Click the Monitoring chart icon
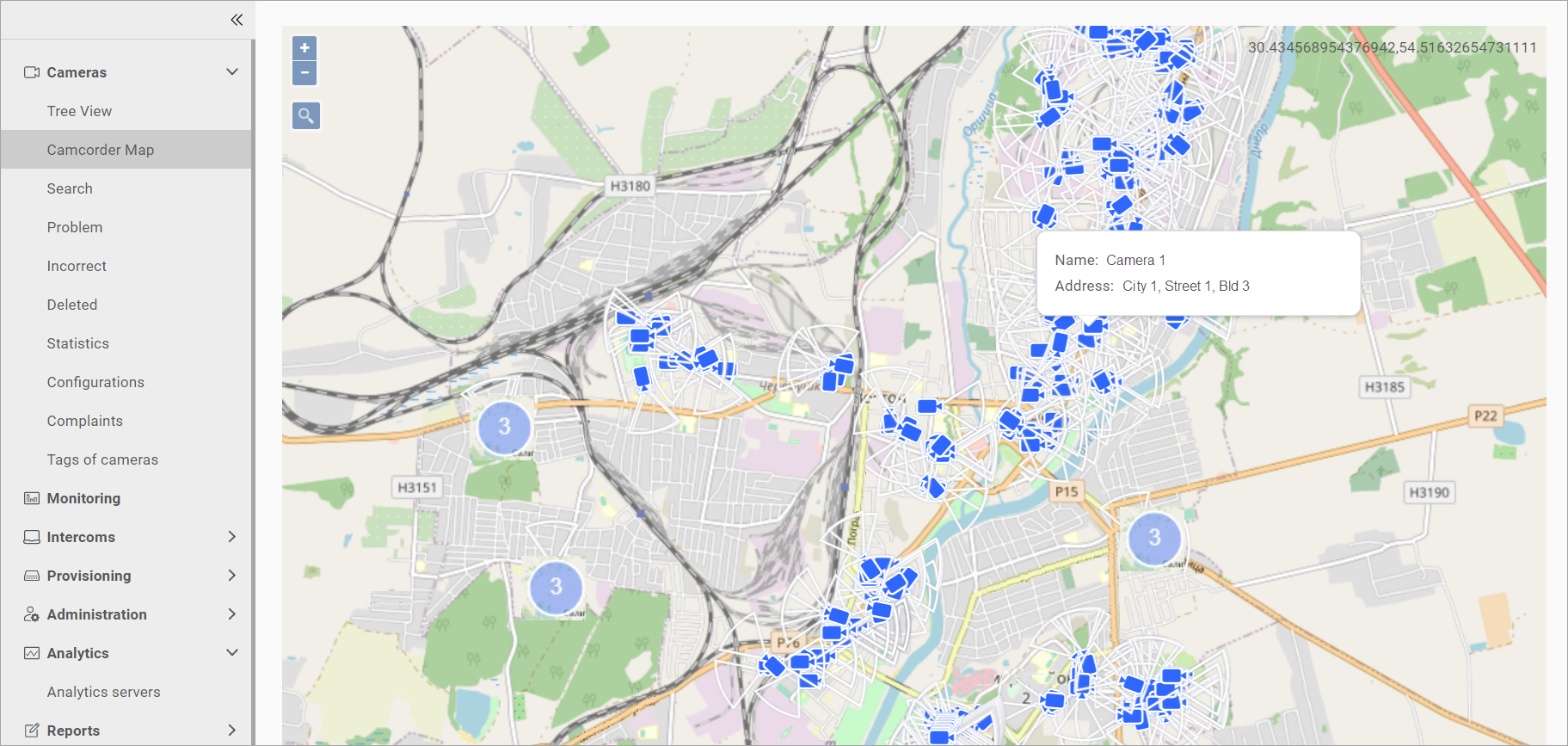Viewport: 1568px width, 746px height. coord(32,498)
